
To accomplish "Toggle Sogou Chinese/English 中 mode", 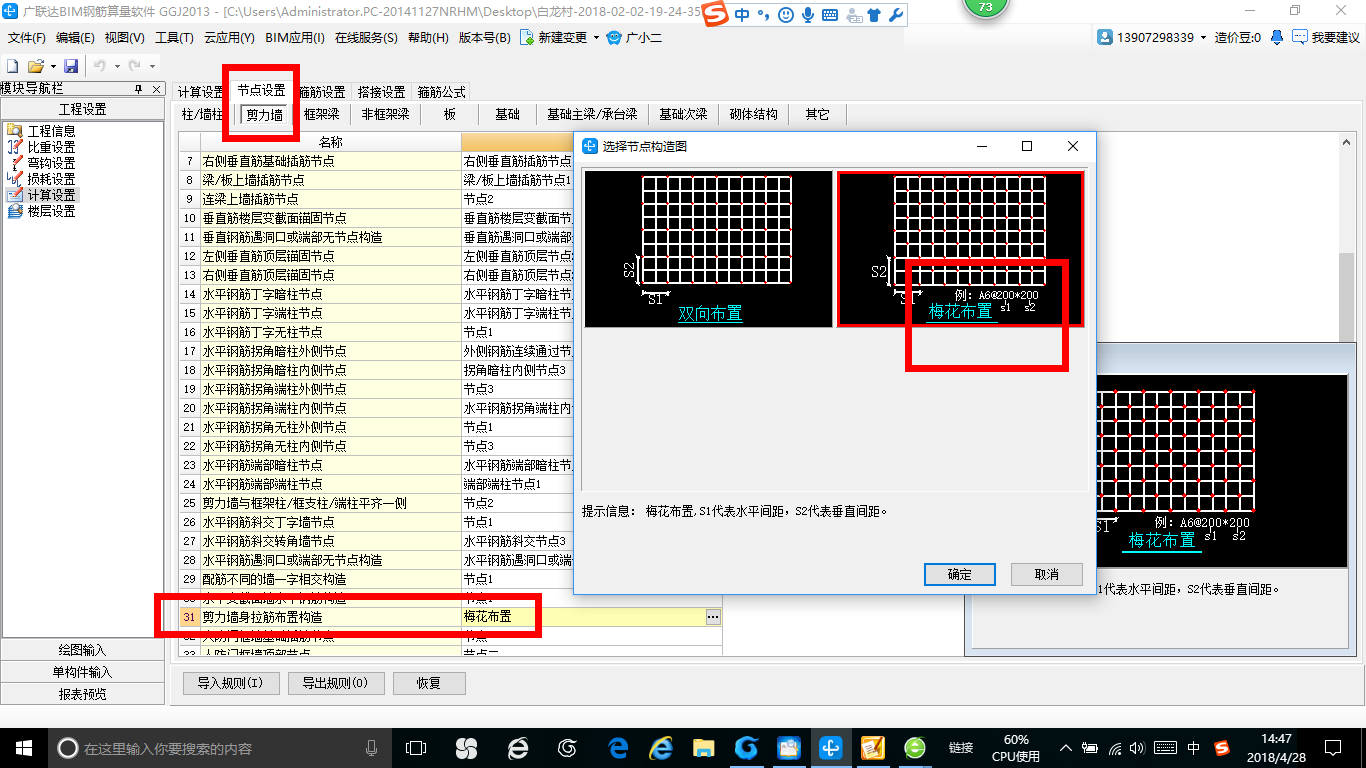I will coord(742,15).
